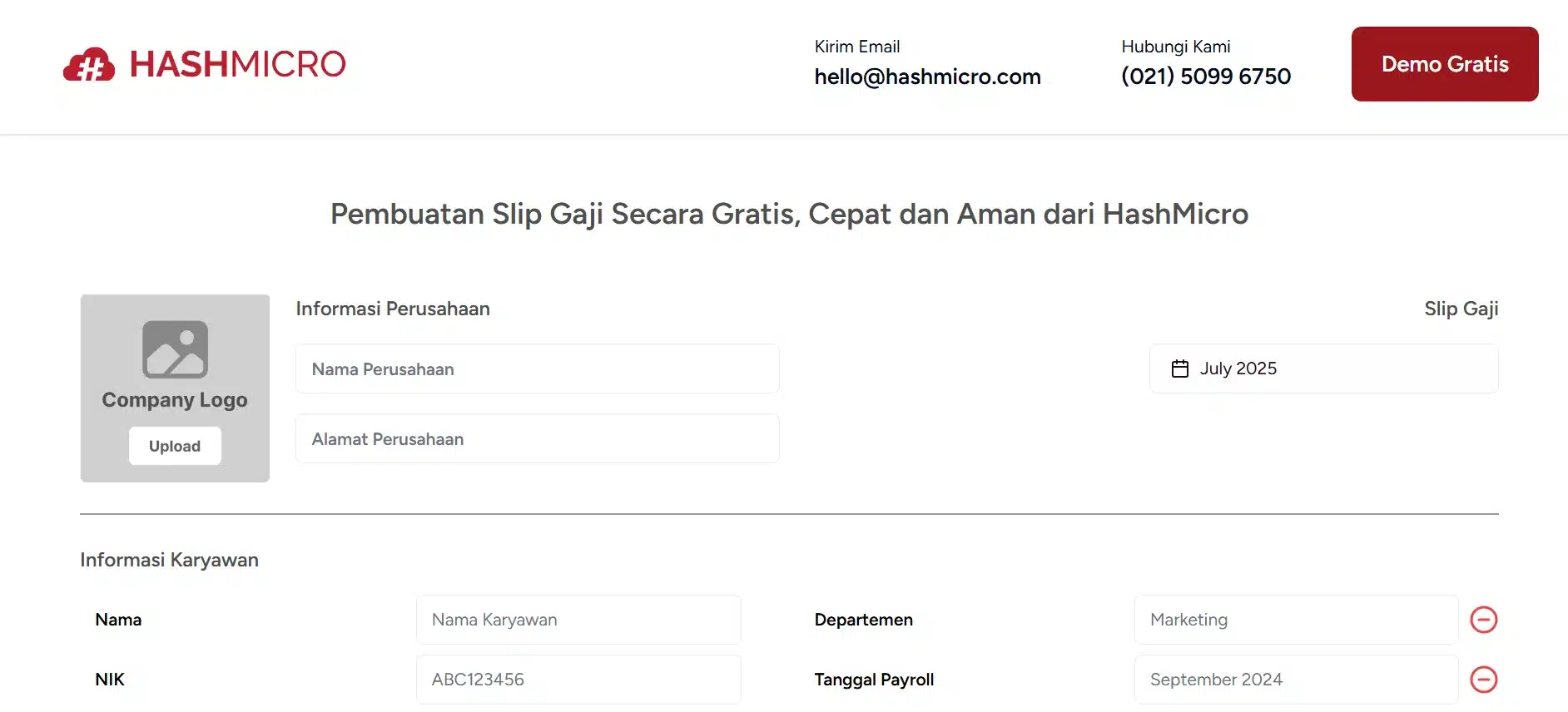This screenshot has height=712, width=1568.
Task: Remove the Tanggal Payroll row with minus icon
Action: point(1483,680)
